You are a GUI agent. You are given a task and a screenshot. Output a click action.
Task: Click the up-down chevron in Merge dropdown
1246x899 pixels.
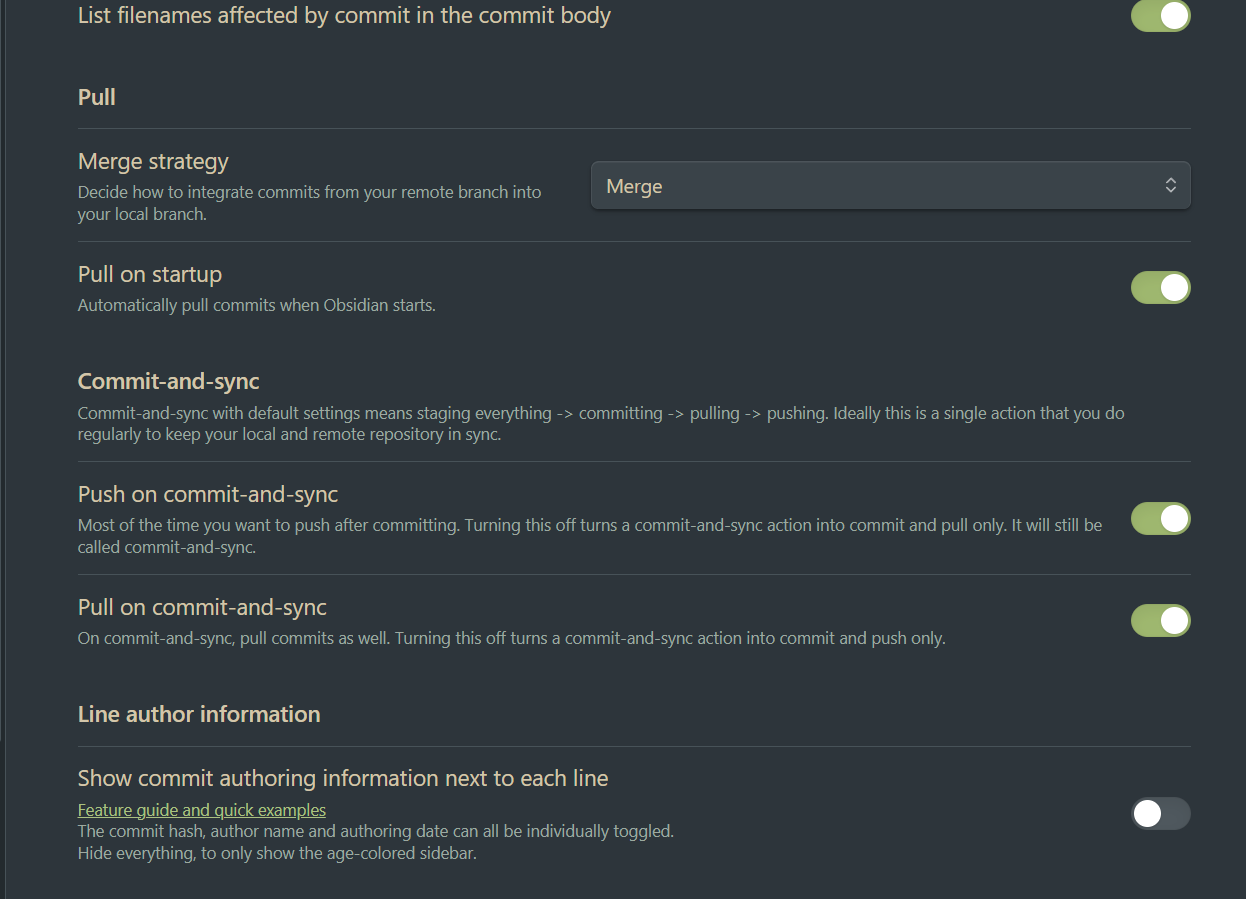1170,186
